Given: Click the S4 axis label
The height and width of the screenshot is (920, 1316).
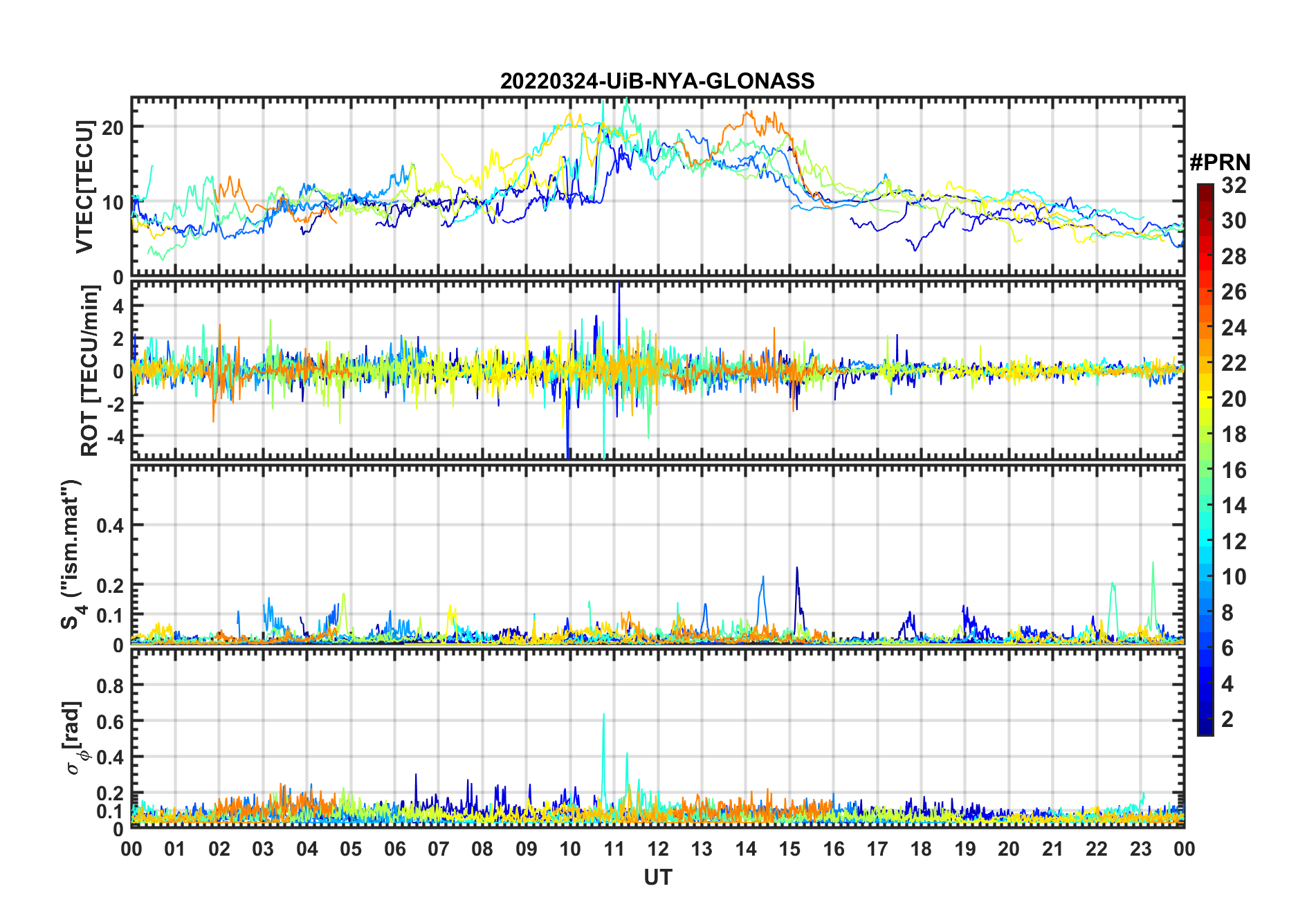Looking at the screenshot, I should coord(73,554).
